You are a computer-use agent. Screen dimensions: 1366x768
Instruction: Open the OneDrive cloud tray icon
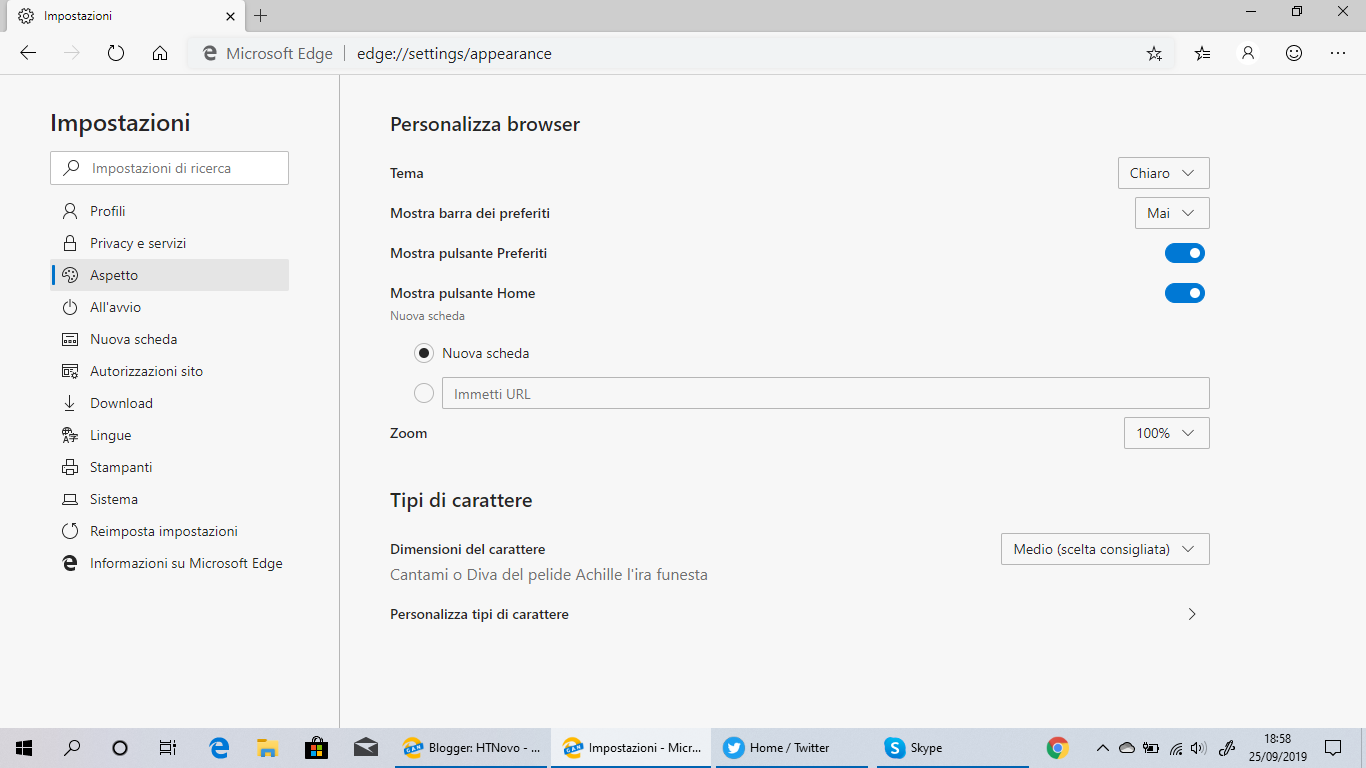pos(1127,747)
